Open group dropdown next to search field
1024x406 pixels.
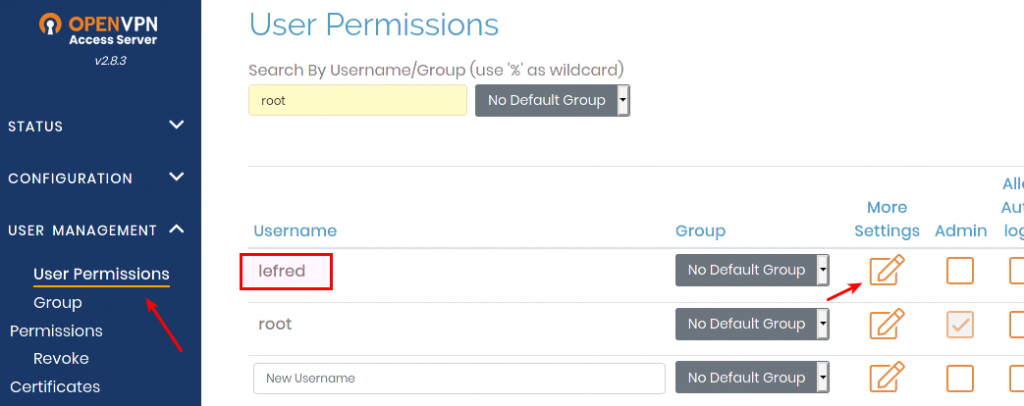coord(552,101)
